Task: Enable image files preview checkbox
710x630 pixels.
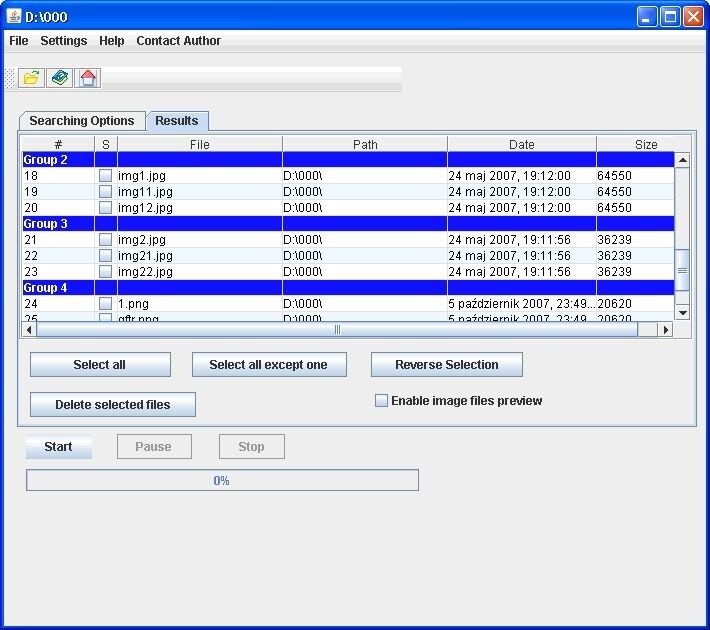Action: pyautogui.click(x=381, y=400)
